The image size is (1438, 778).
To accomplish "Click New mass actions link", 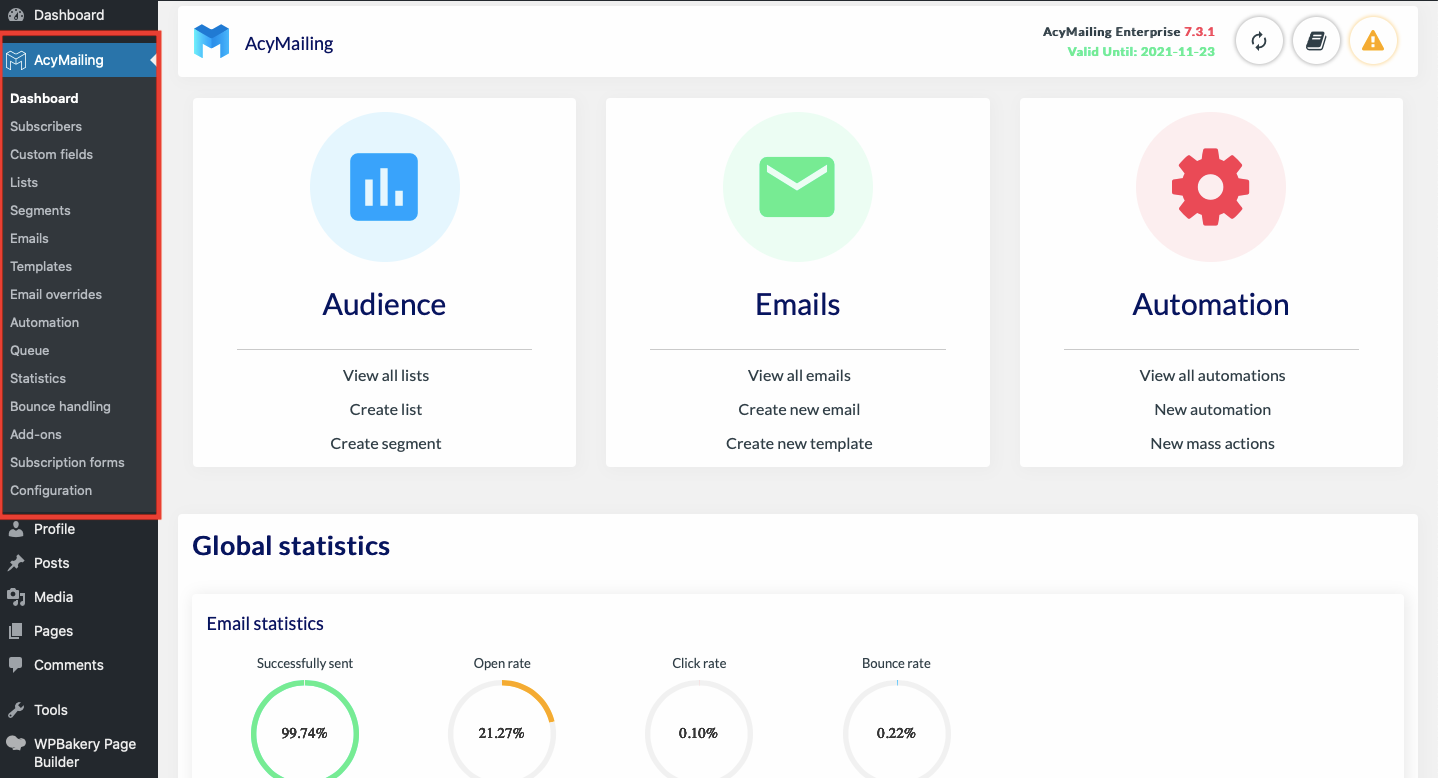I will (1212, 443).
